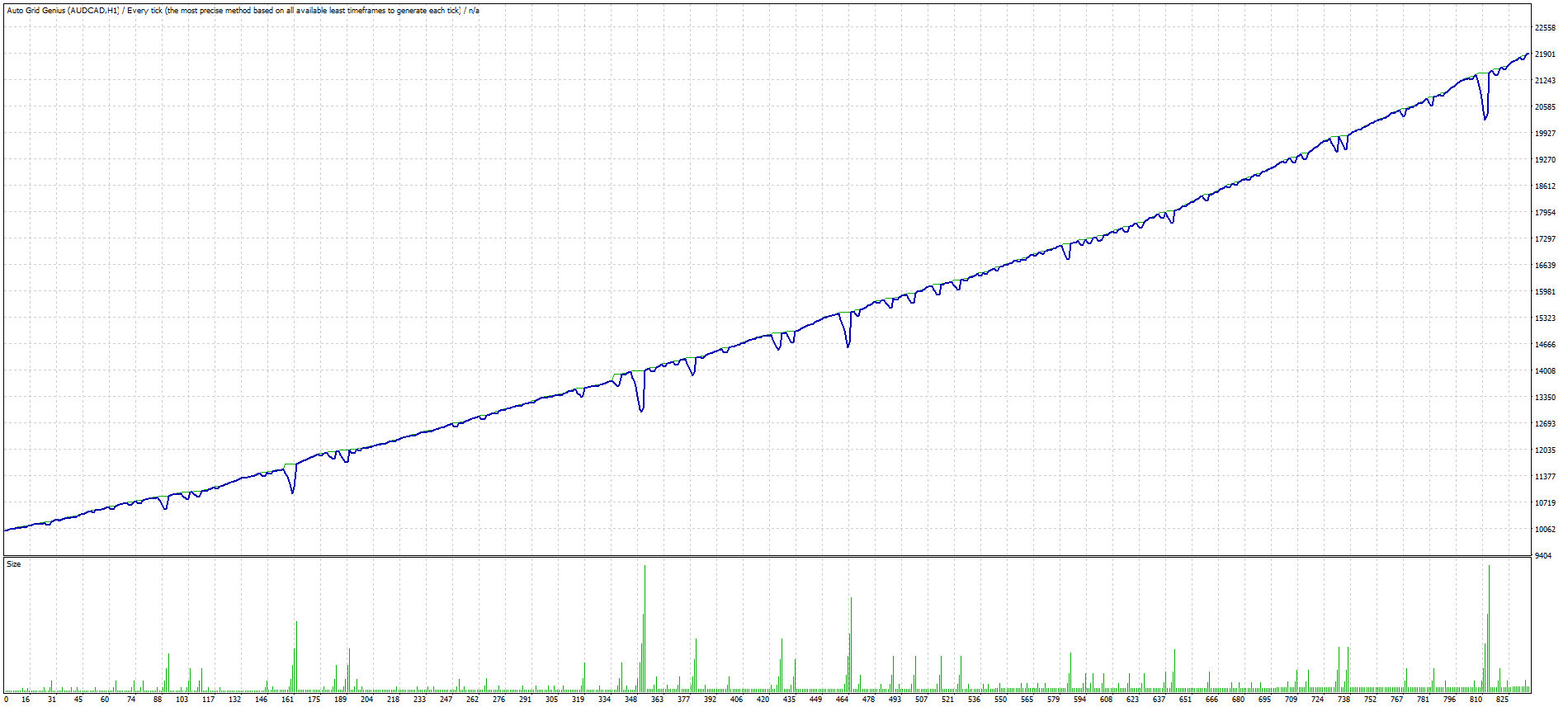Screen dimensions: 1568x707
Task: Click the 13350 balance axis value
Action: [1545, 398]
